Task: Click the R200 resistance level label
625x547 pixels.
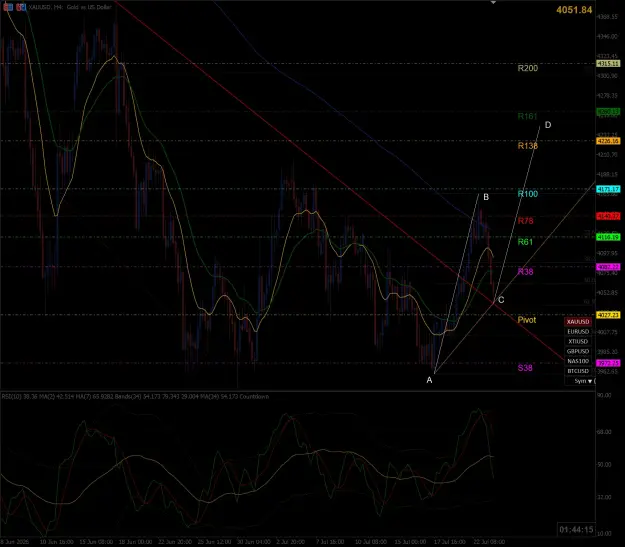Action: 528,68
